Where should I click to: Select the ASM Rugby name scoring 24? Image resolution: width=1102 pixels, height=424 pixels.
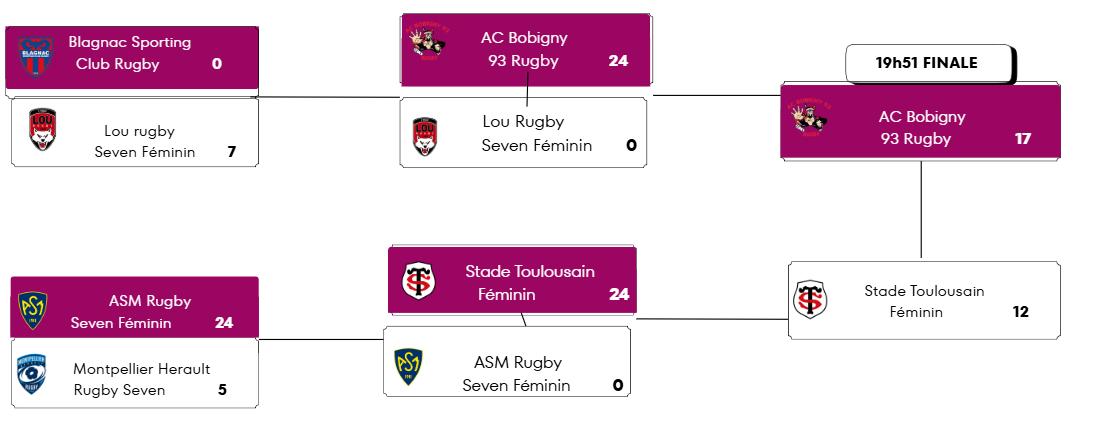[x=131, y=312]
